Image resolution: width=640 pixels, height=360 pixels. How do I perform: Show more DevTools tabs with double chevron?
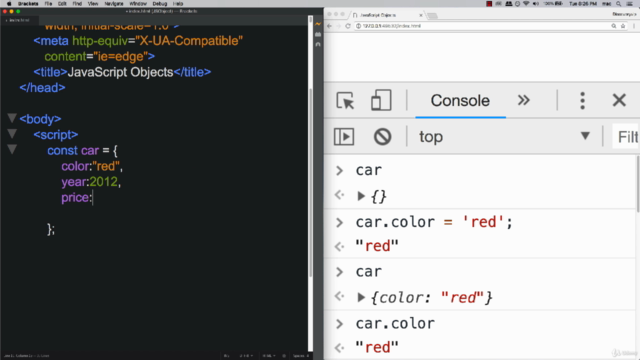tap(524, 100)
